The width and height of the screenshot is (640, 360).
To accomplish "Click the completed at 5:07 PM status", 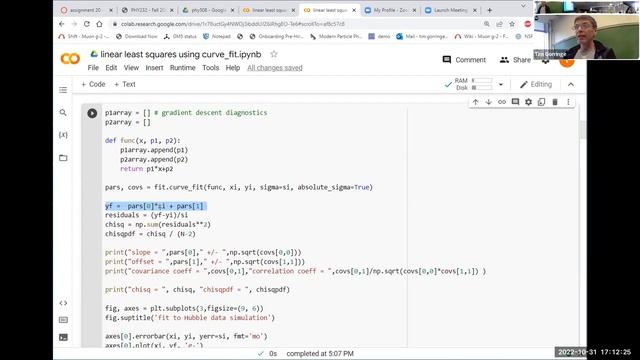I will click(x=320, y=353).
